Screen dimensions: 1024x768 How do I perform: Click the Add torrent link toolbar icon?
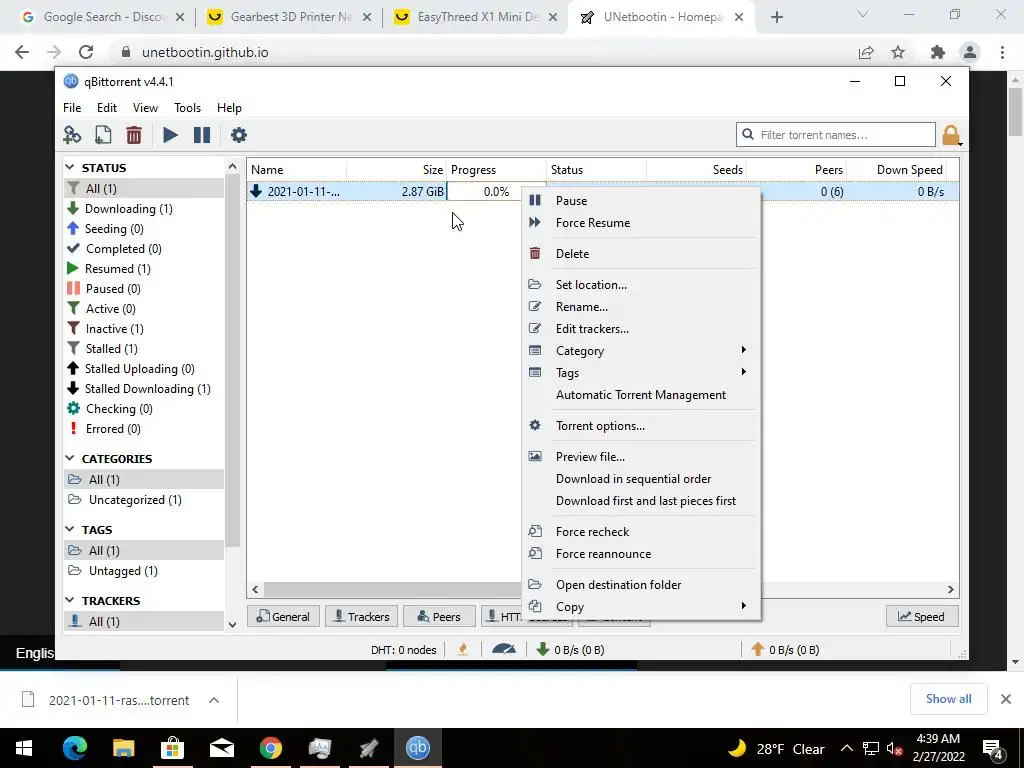click(x=72, y=135)
